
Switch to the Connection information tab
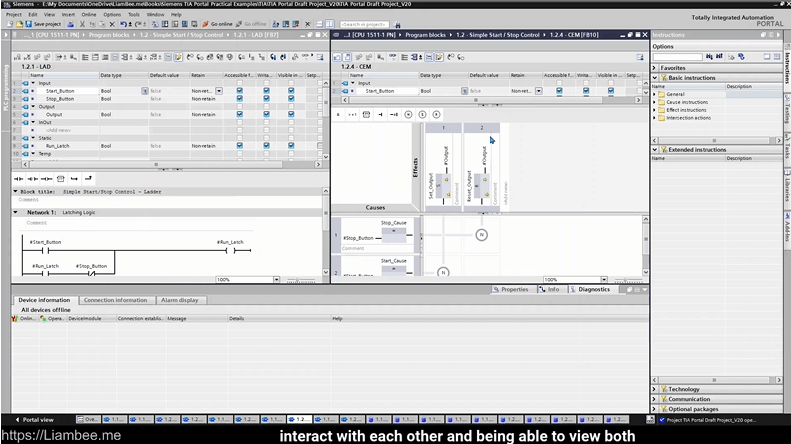(x=115, y=300)
